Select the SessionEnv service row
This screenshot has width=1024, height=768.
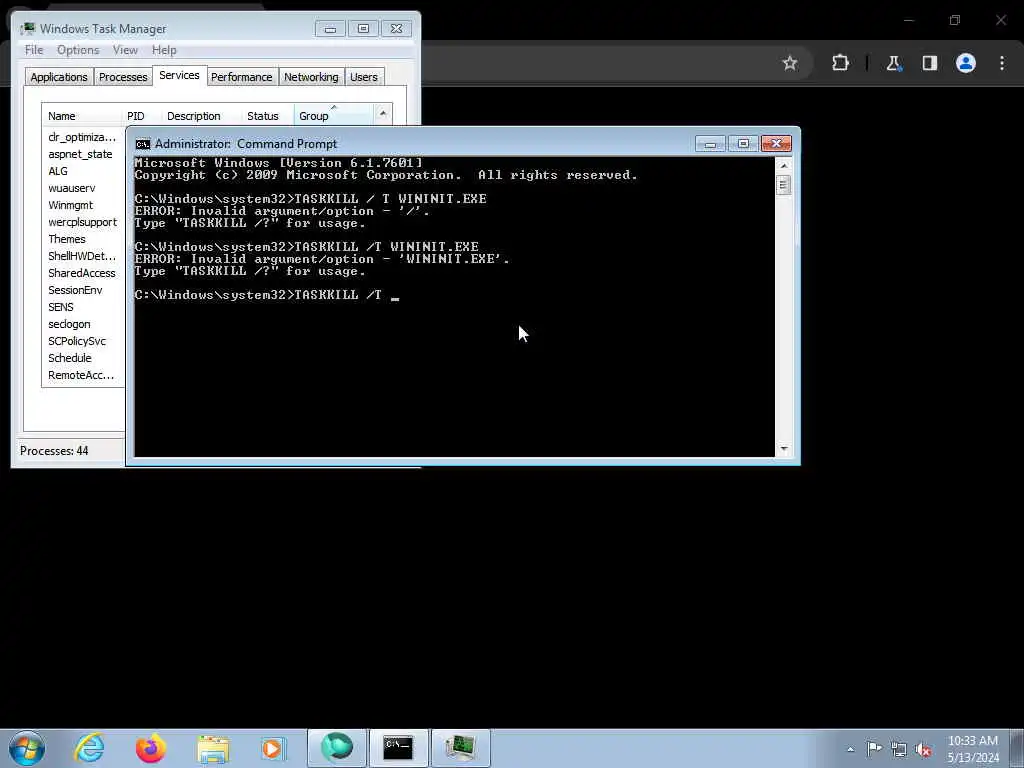(x=82, y=290)
